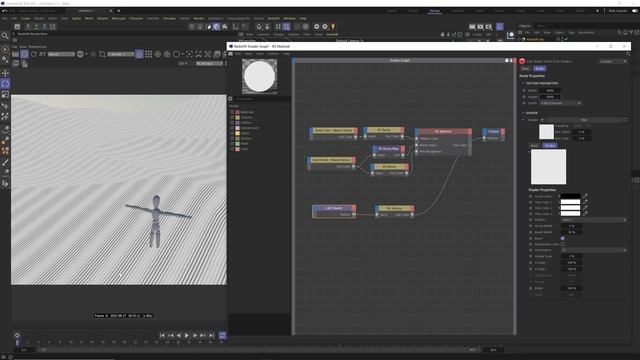Play the animation
The width and height of the screenshot is (640, 360).
click(x=187, y=336)
